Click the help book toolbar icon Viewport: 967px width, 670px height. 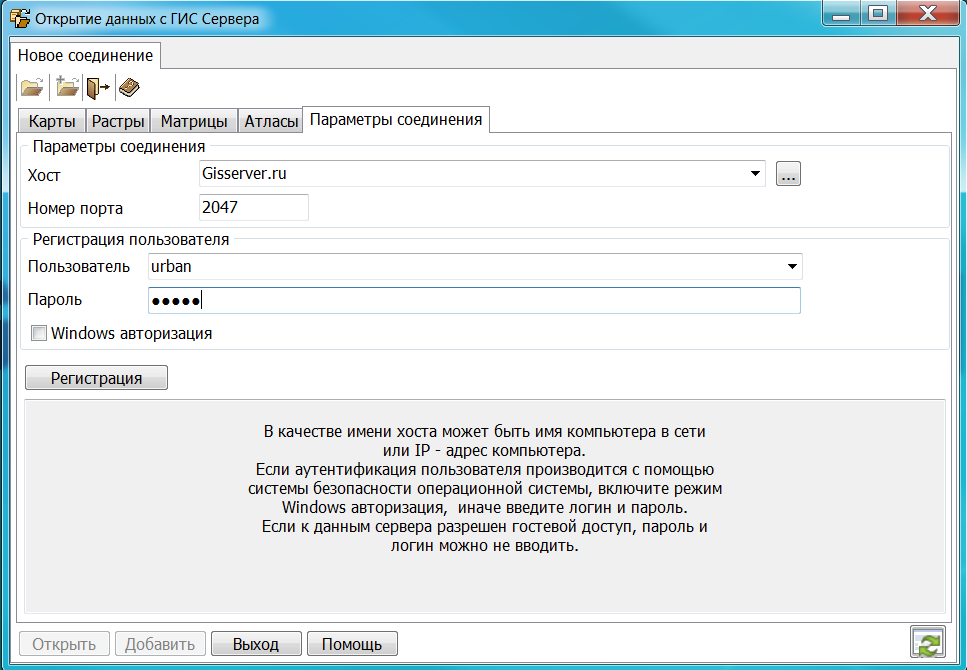pos(129,88)
